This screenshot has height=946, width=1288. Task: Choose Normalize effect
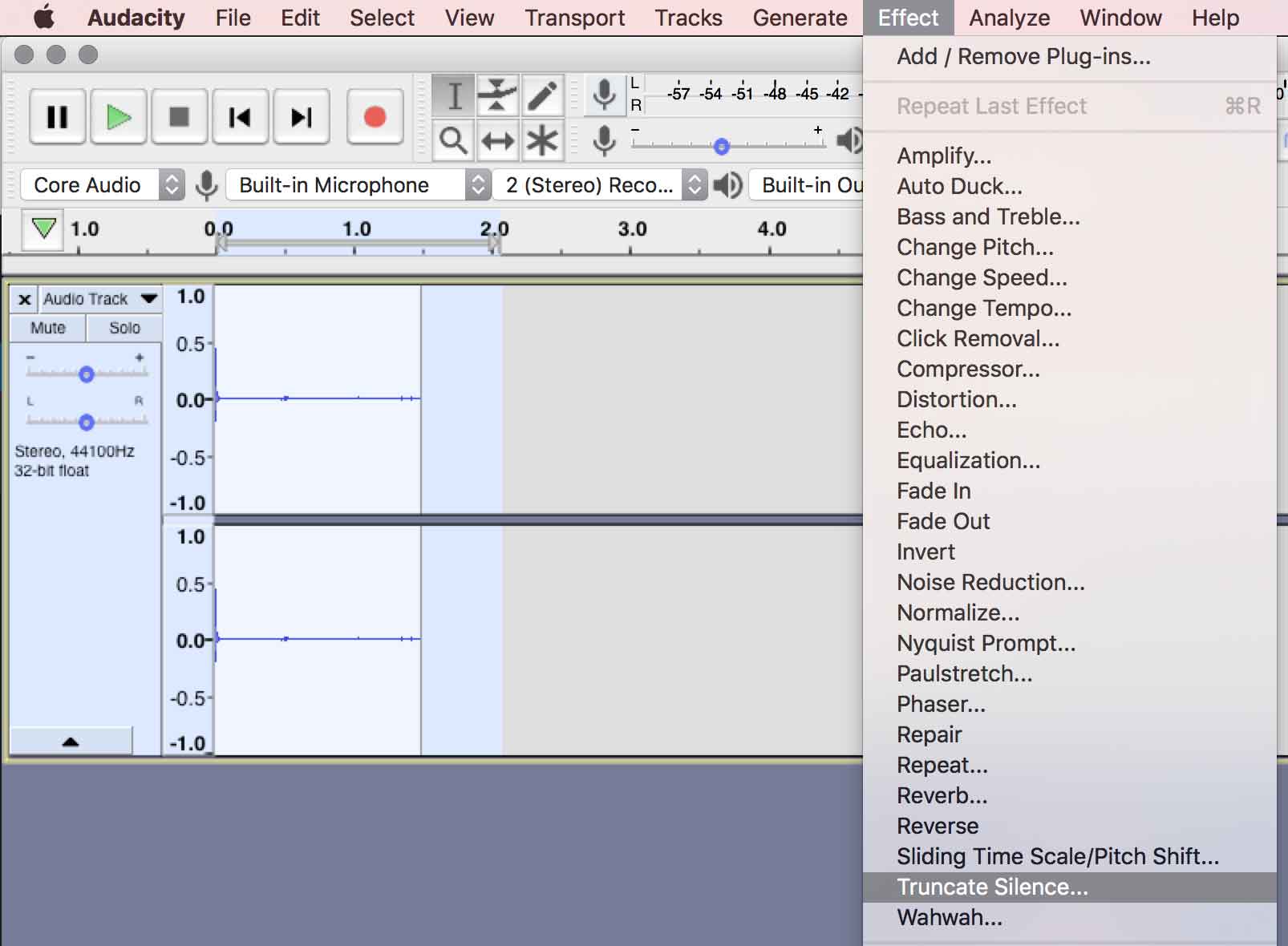click(x=1070, y=612)
